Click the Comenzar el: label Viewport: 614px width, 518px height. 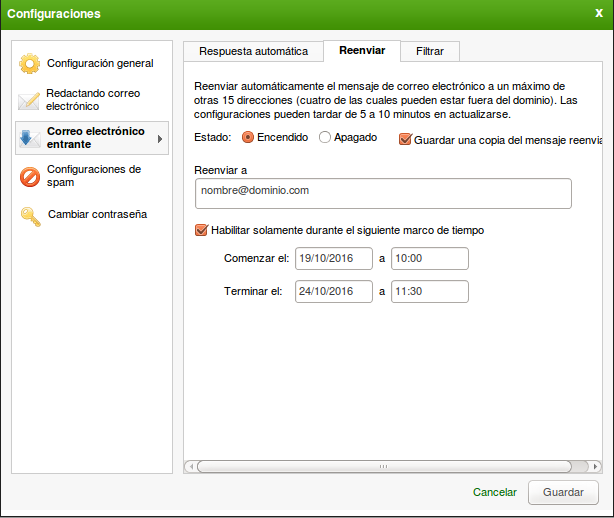(x=256, y=258)
